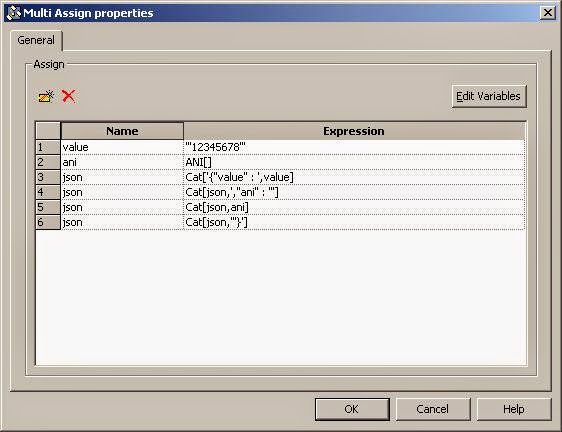Screen dimensions: 562x432
Task: Select row header number 6
Action: click(48, 222)
